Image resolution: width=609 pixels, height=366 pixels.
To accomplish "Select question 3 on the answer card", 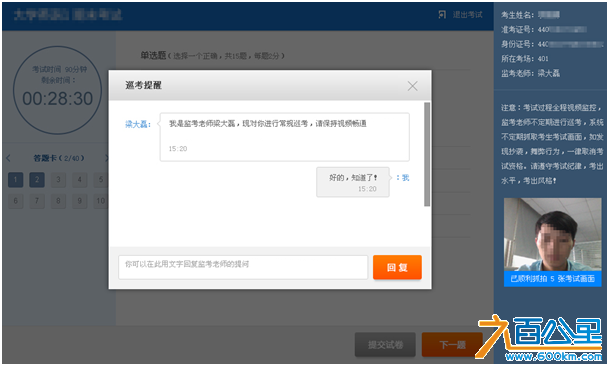I will point(58,180).
